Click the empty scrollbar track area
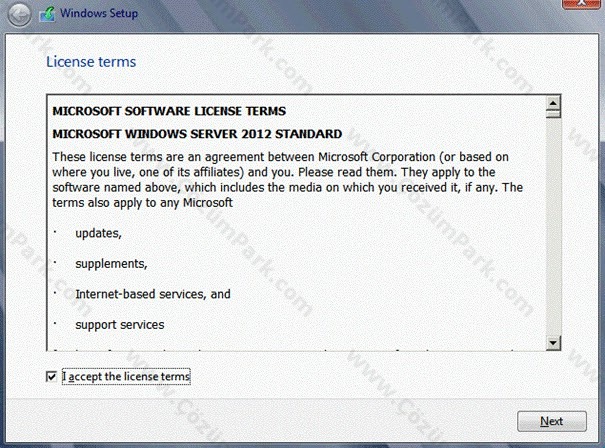The height and width of the screenshot is (448, 605). tap(553, 227)
